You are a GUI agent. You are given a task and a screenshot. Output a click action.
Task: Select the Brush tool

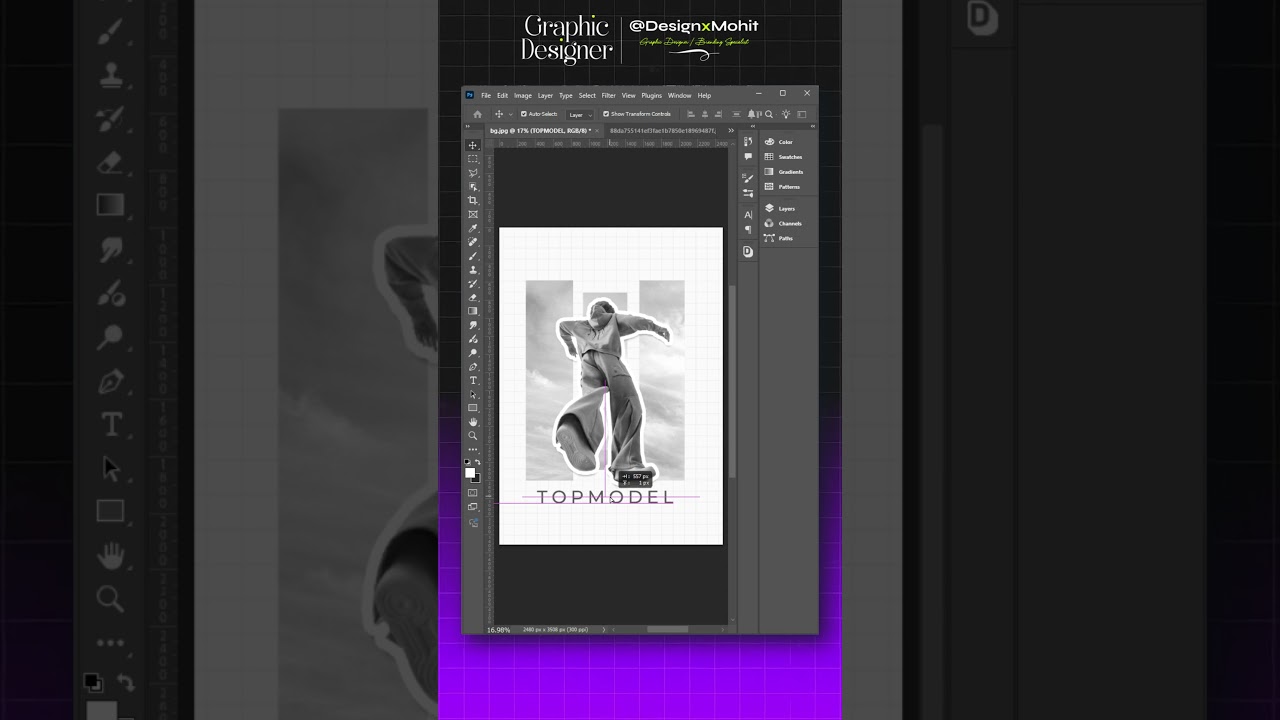(x=473, y=257)
